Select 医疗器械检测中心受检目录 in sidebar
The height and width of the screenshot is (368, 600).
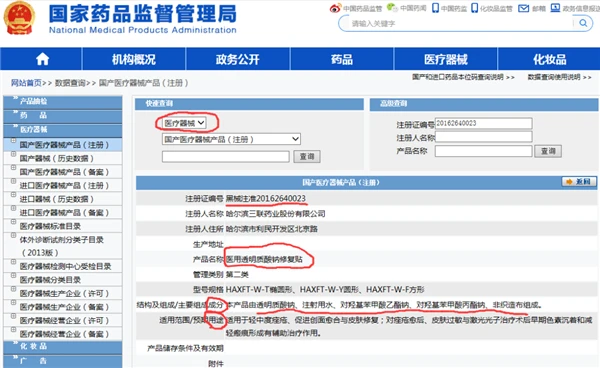coord(65,266)
